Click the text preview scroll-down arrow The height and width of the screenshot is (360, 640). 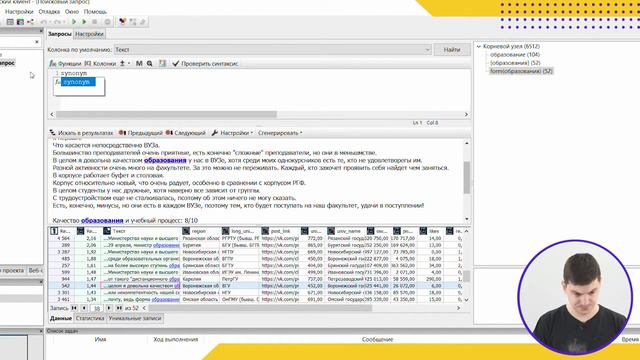[x=467, y=220]
